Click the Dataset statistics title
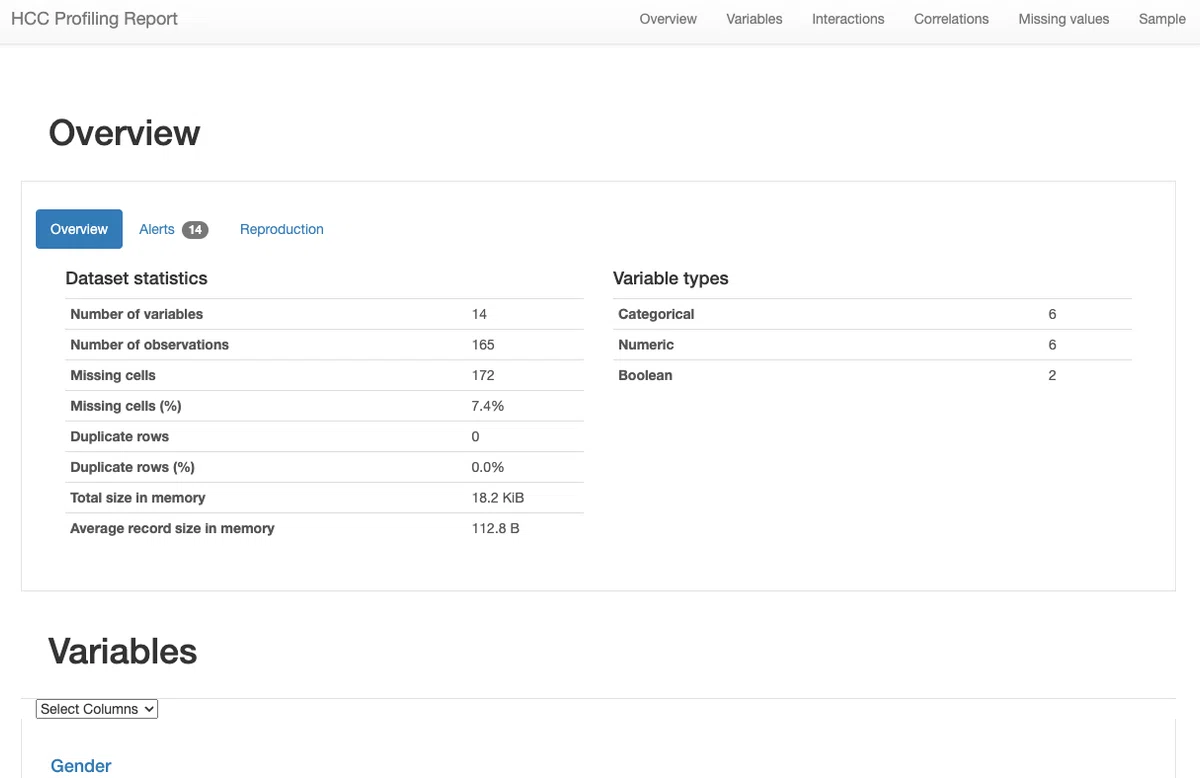The image size is (1200, 778). coord(136,278)
